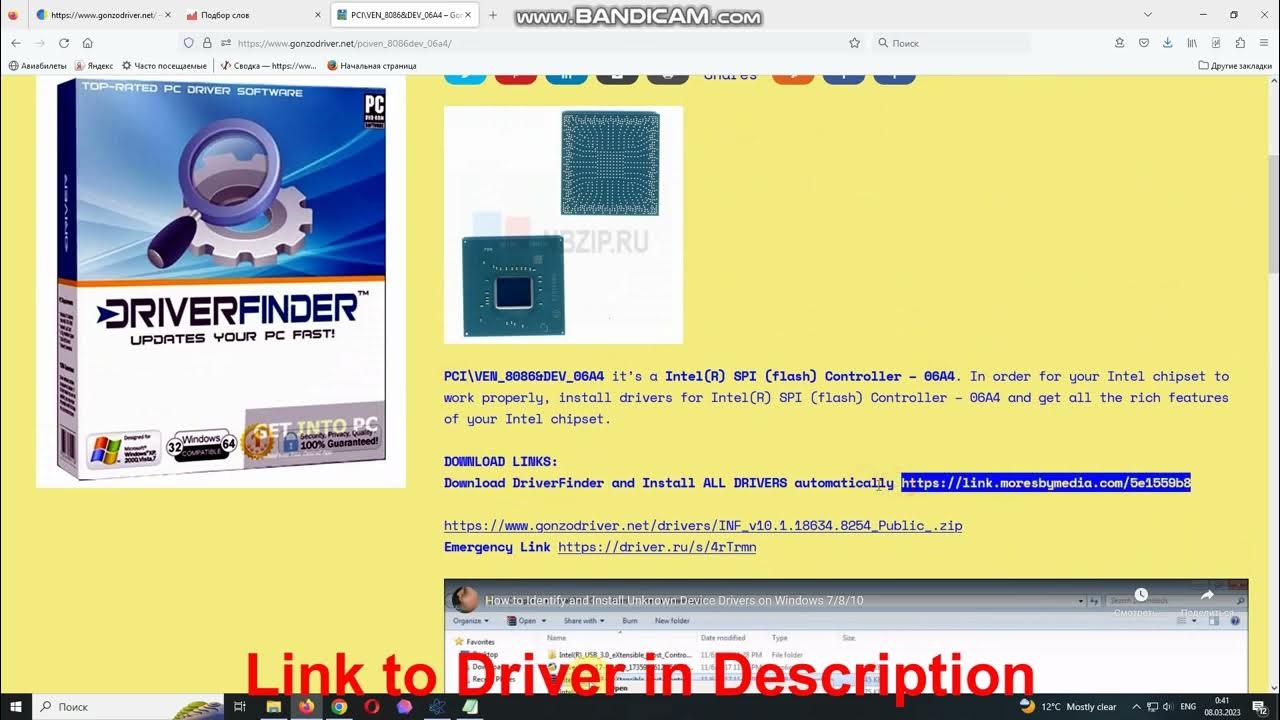Select the PCI\VEN_8086&DEV_06A4 tab
The height and width of the screenshot is (720, 1280).
[404, 15]
